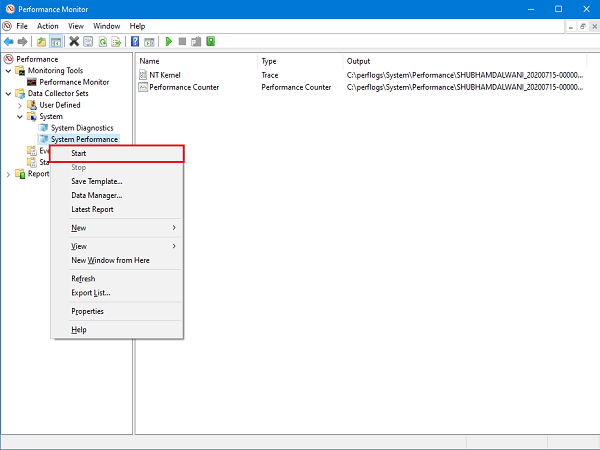Click Monitoring Tools folder icon
Image resolution: width=600 pixels, height=450 pixels.
(20, 70)
